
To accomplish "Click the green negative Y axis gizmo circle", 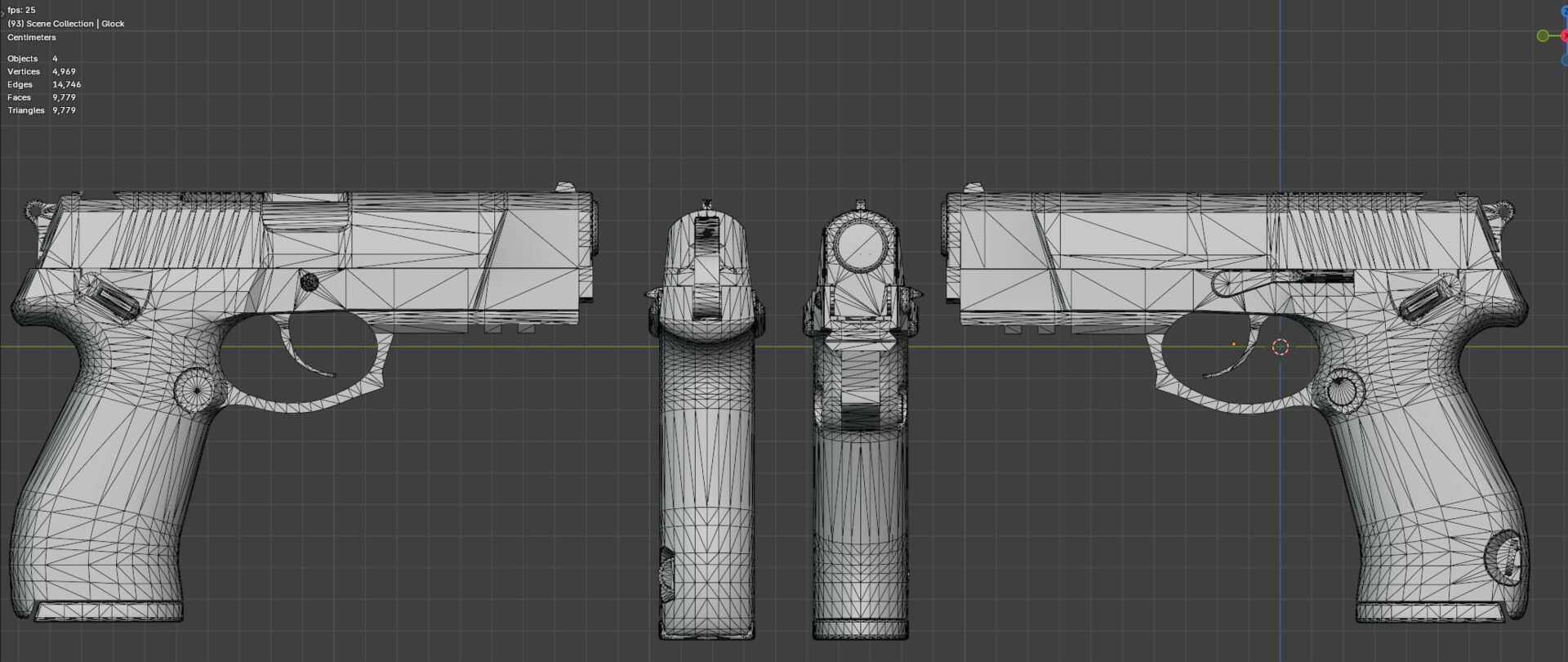I will pos(1542,36).
